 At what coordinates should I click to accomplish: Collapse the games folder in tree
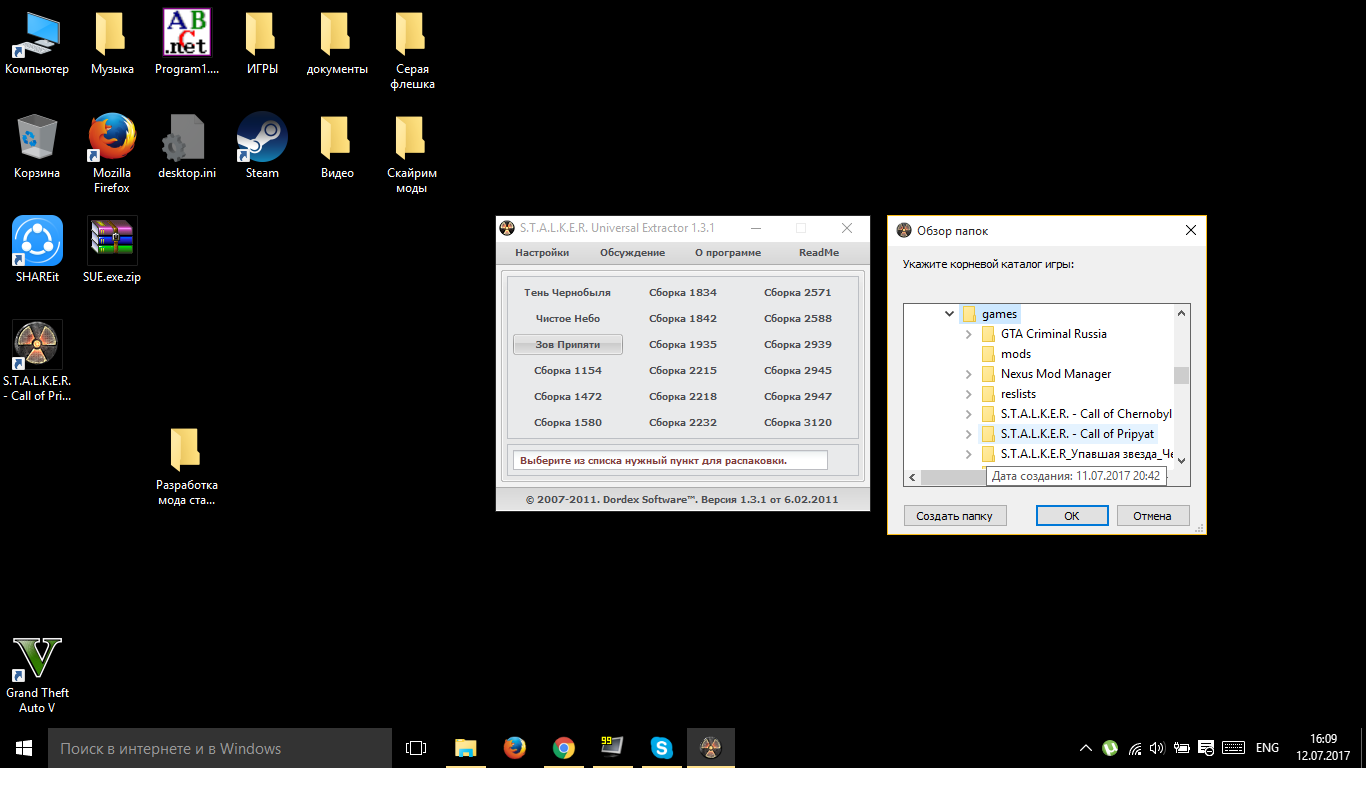click(949, 314)
